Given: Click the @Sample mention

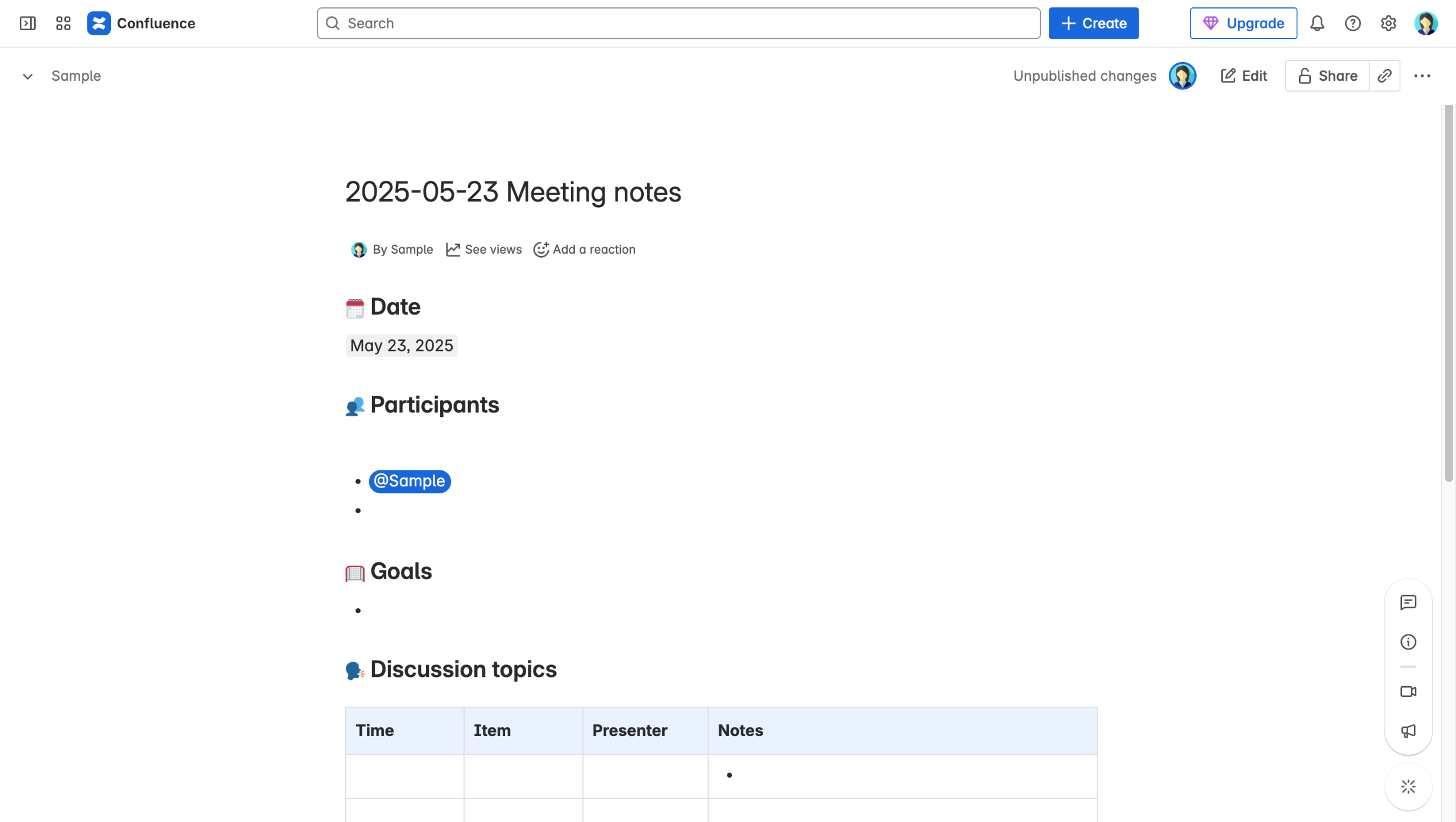Looking at the screenshot, I should 409,481.
